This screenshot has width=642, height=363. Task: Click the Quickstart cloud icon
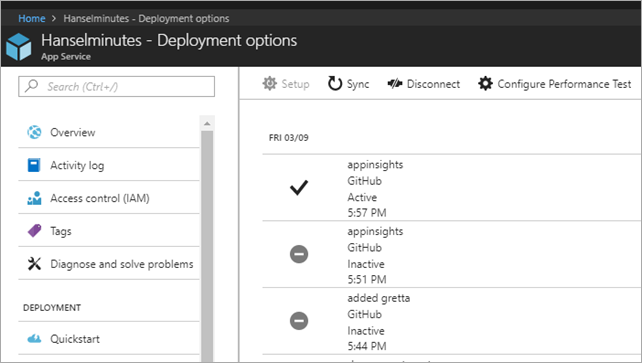pos(34,338)
